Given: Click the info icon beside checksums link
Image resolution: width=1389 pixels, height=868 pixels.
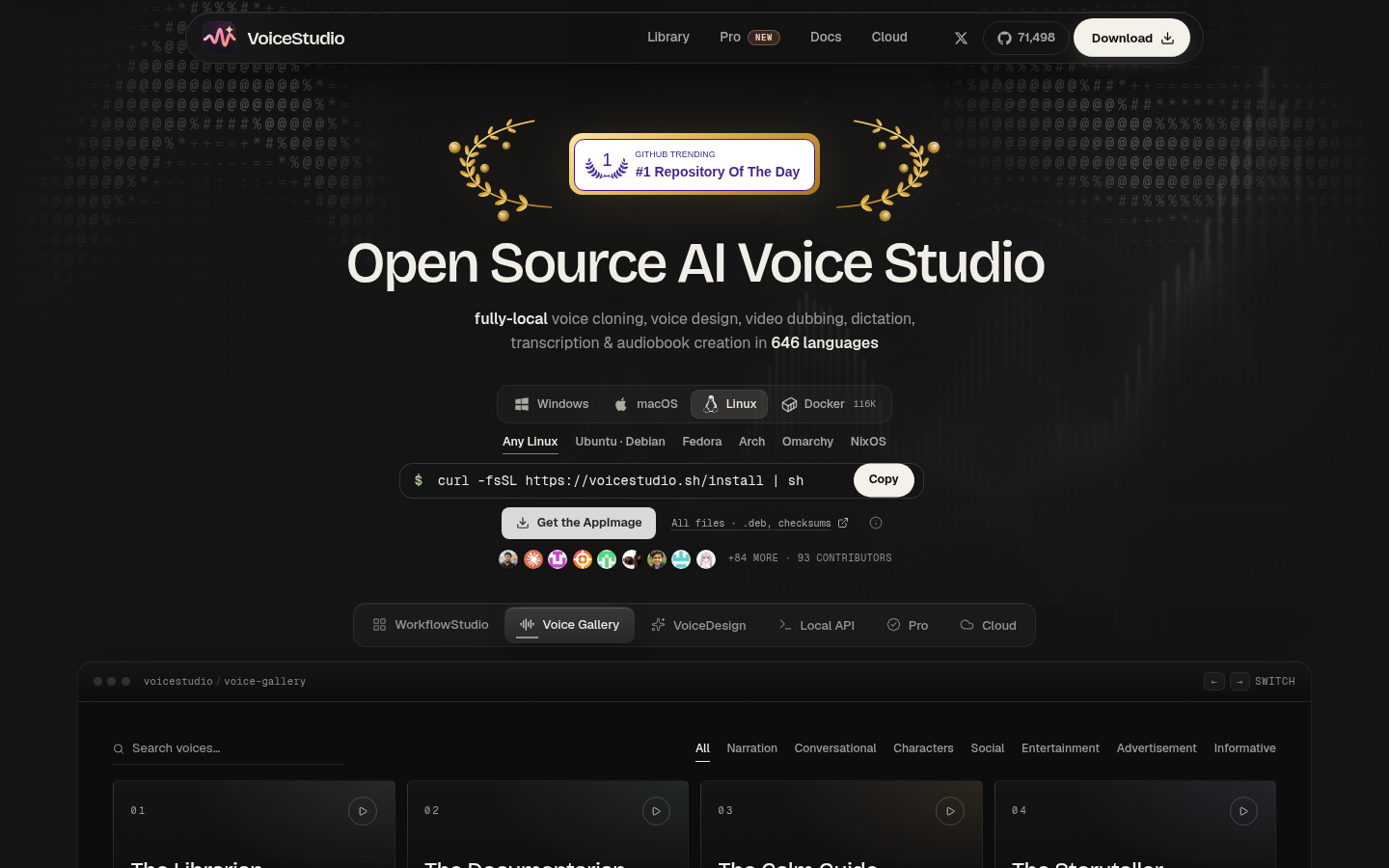Looking at the screenshot, I should tap(876, 523).
